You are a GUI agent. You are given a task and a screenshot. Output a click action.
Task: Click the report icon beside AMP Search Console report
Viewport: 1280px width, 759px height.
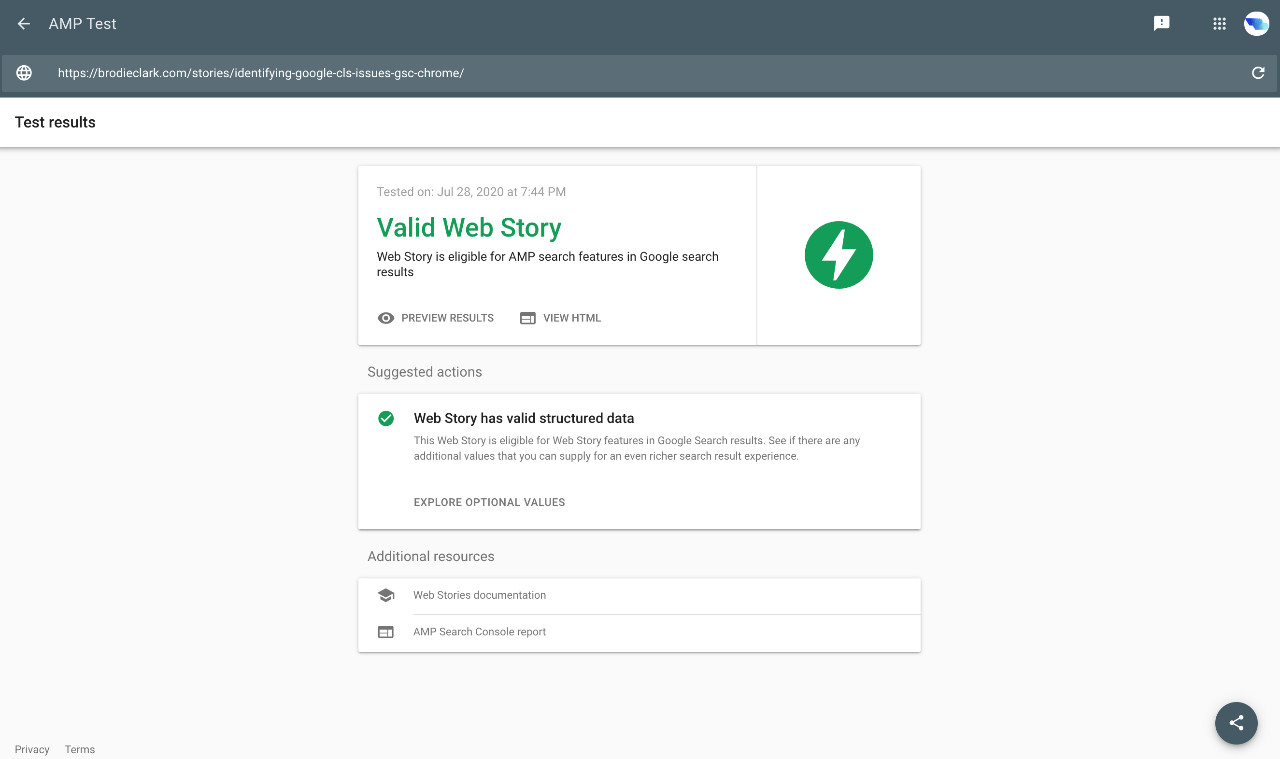(x=386, y=631)
